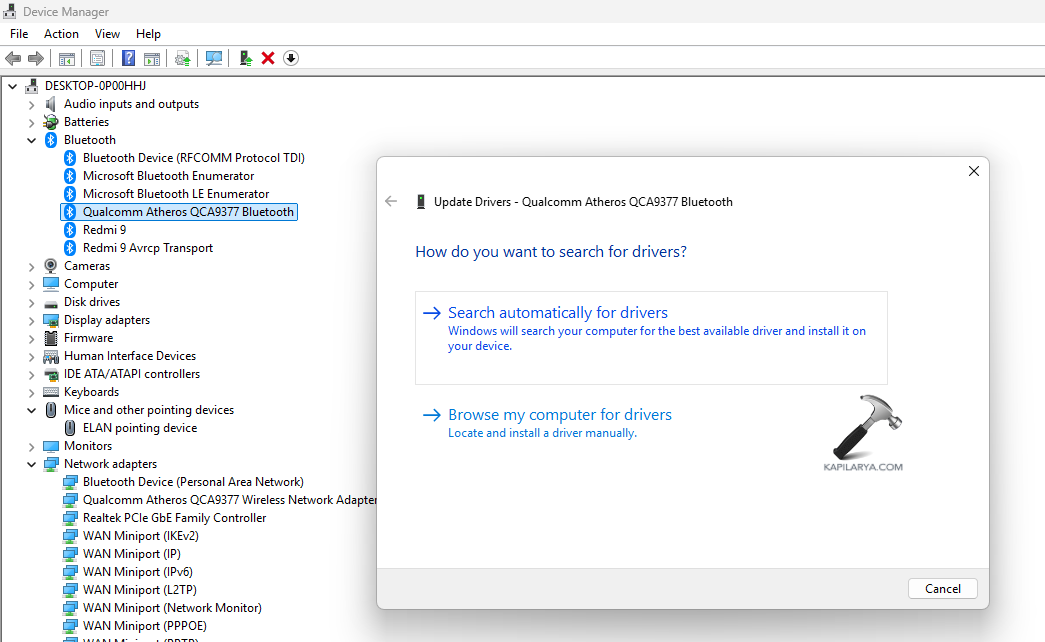Viewport: 1045px width, 642px height.
Task: Select WAN Miniport (PPPOE)
Action: coord(145,626)
